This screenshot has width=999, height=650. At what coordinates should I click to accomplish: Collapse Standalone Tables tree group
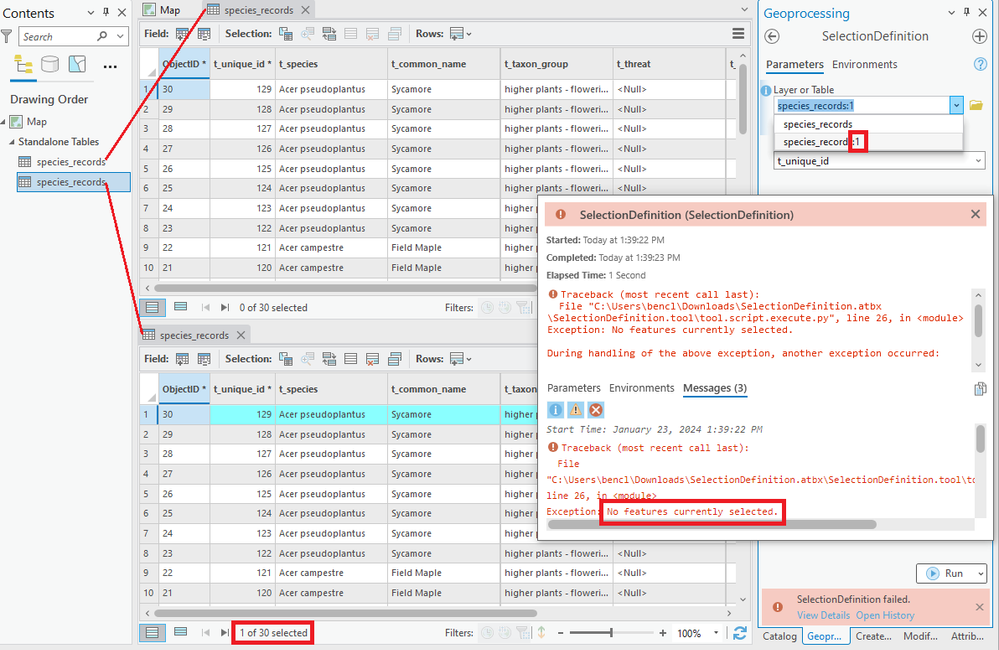11,141
